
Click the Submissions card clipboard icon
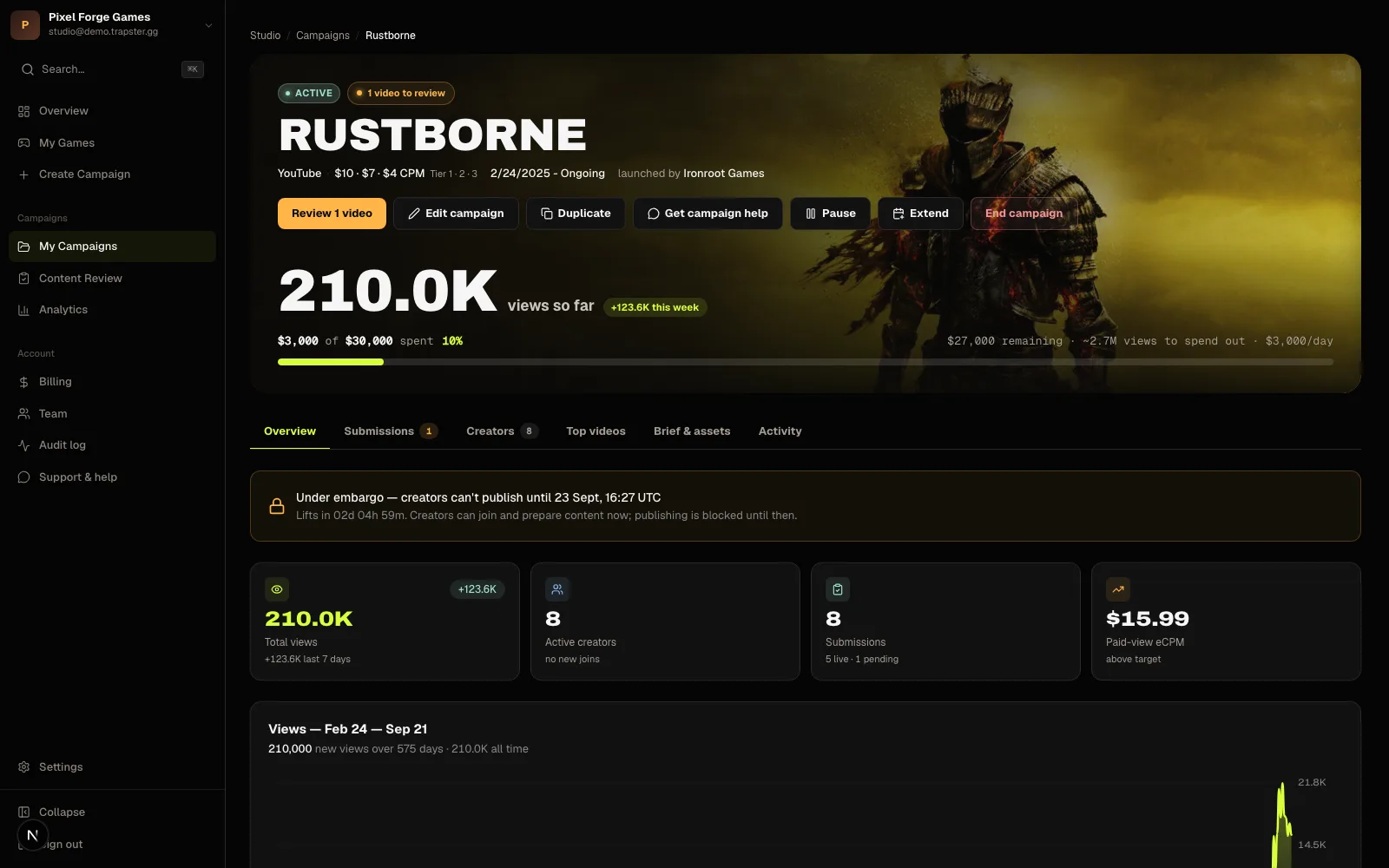pos(838,589)
